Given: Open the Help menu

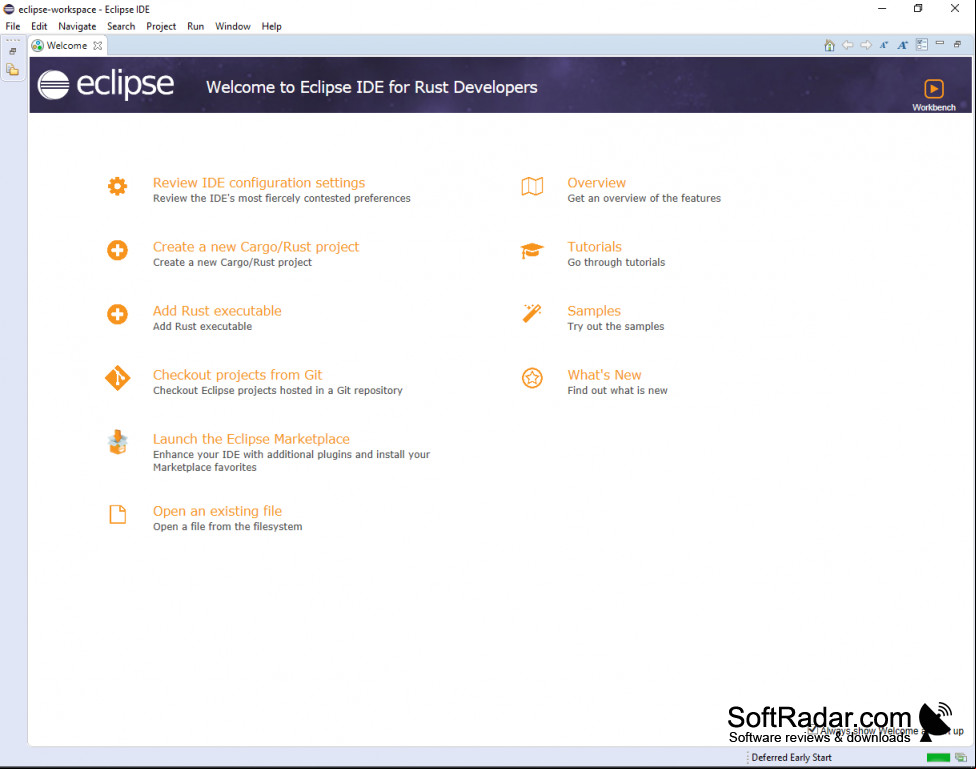Looking at the screenshot, I should tap(271, 26).
